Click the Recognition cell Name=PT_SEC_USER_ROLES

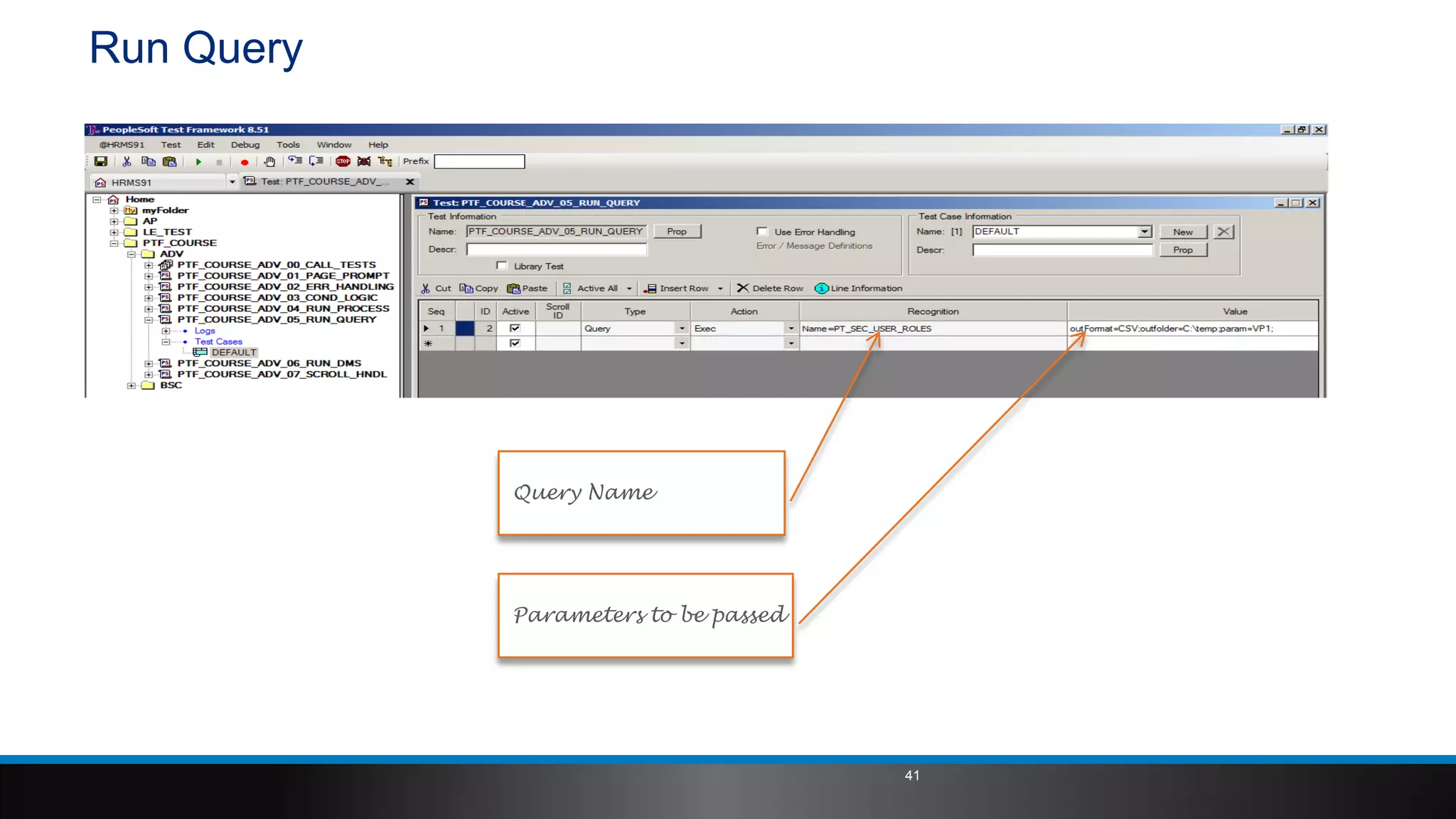pyautogui.click(x=933, y=328)
